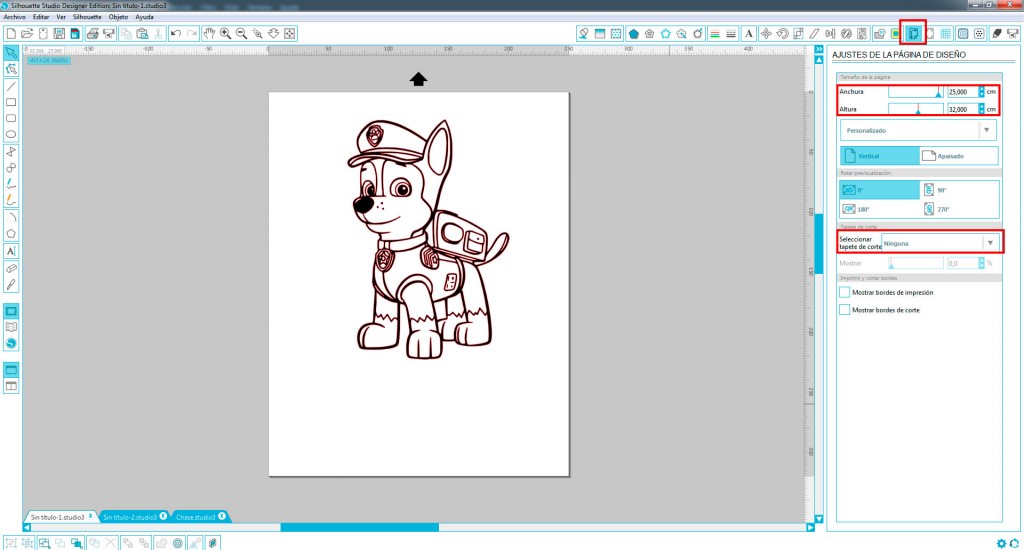Open a file using the folder icon
1024x550 pixels.
point(27,33)
